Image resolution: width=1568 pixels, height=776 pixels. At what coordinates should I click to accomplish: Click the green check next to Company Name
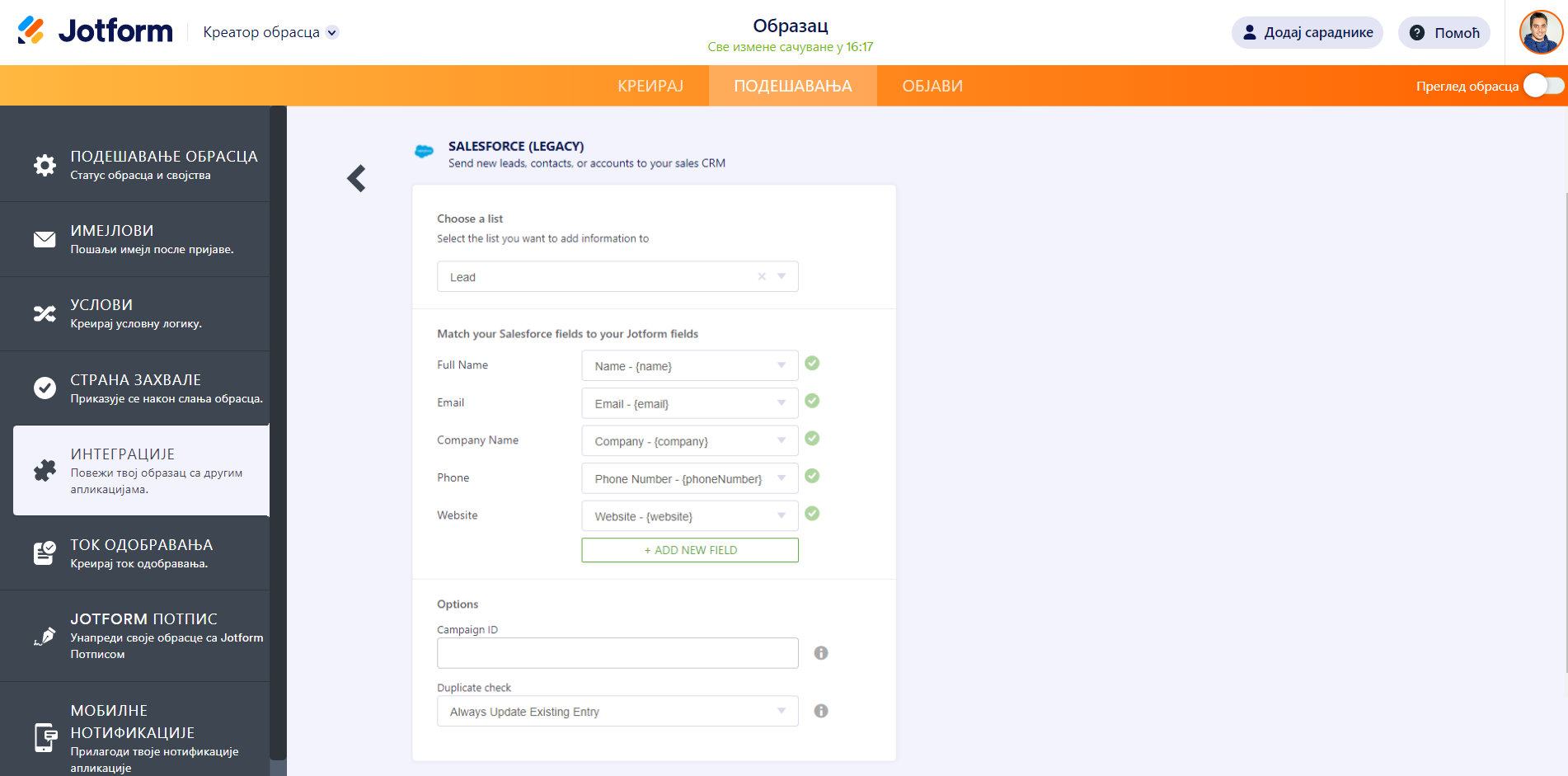point(812,438)
